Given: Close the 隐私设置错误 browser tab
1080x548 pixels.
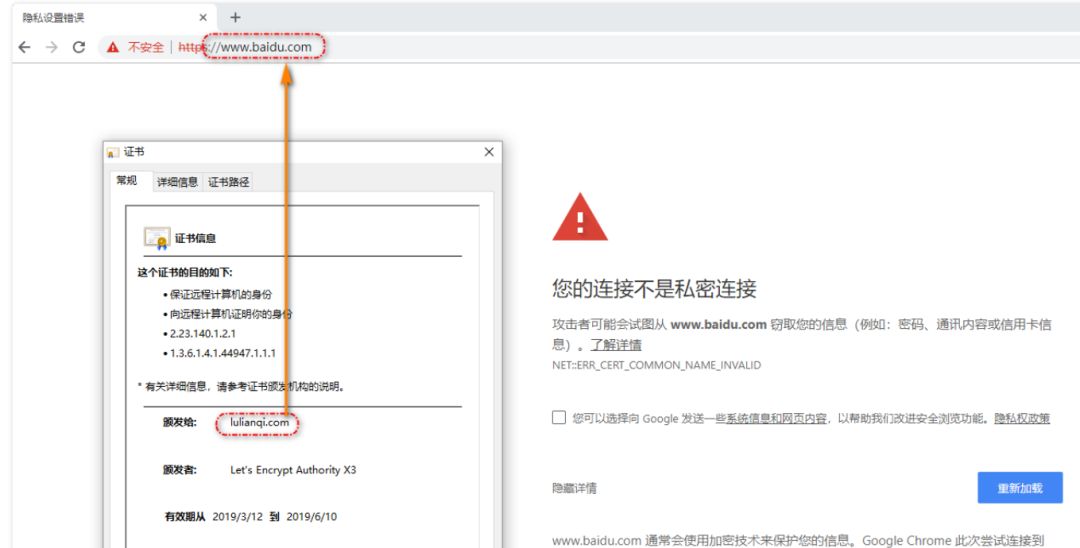Looking at the screenshot, I should coord(202,17).
